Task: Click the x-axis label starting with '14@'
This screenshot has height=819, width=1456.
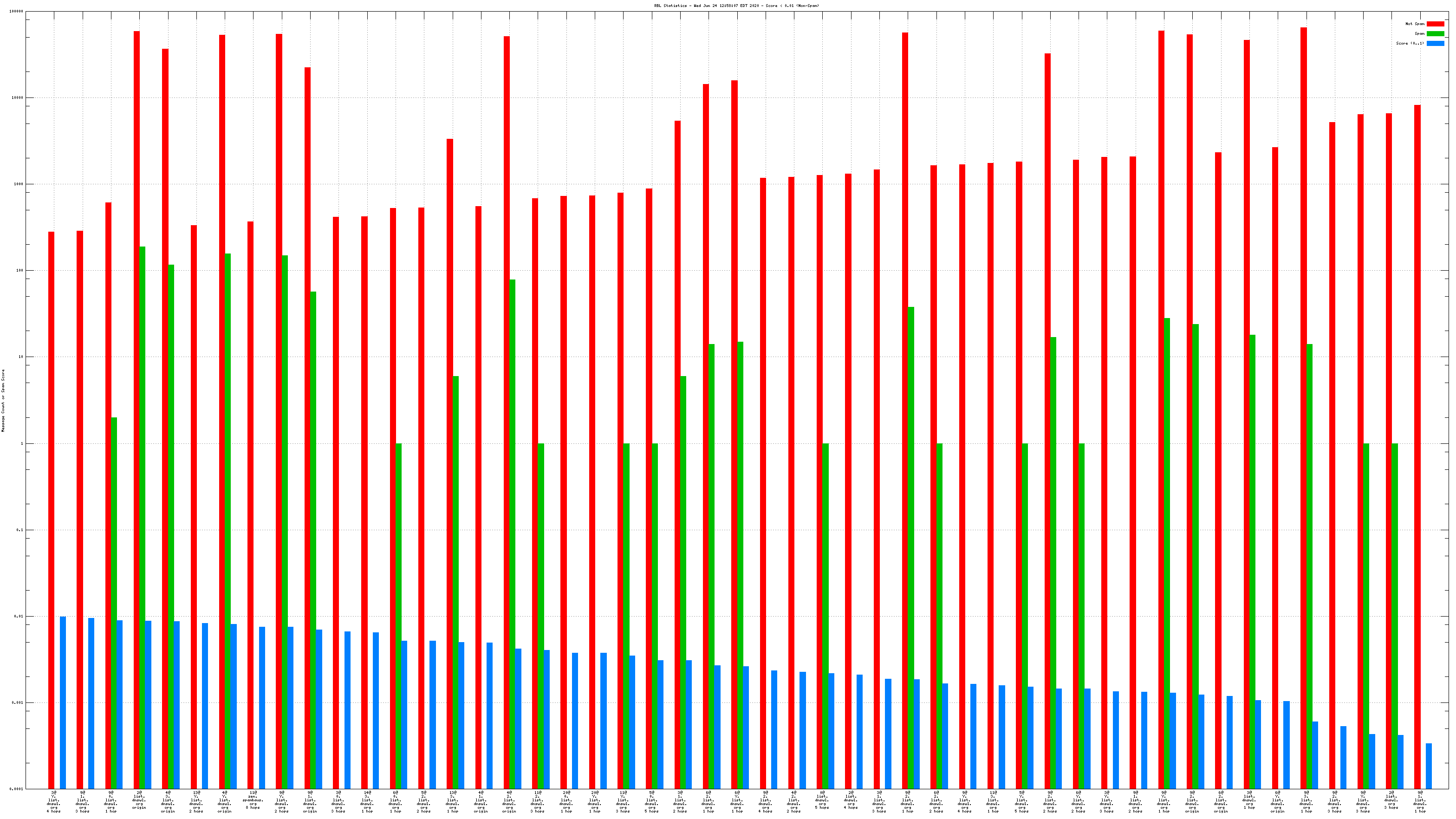Action: click(x=367, y=801)
